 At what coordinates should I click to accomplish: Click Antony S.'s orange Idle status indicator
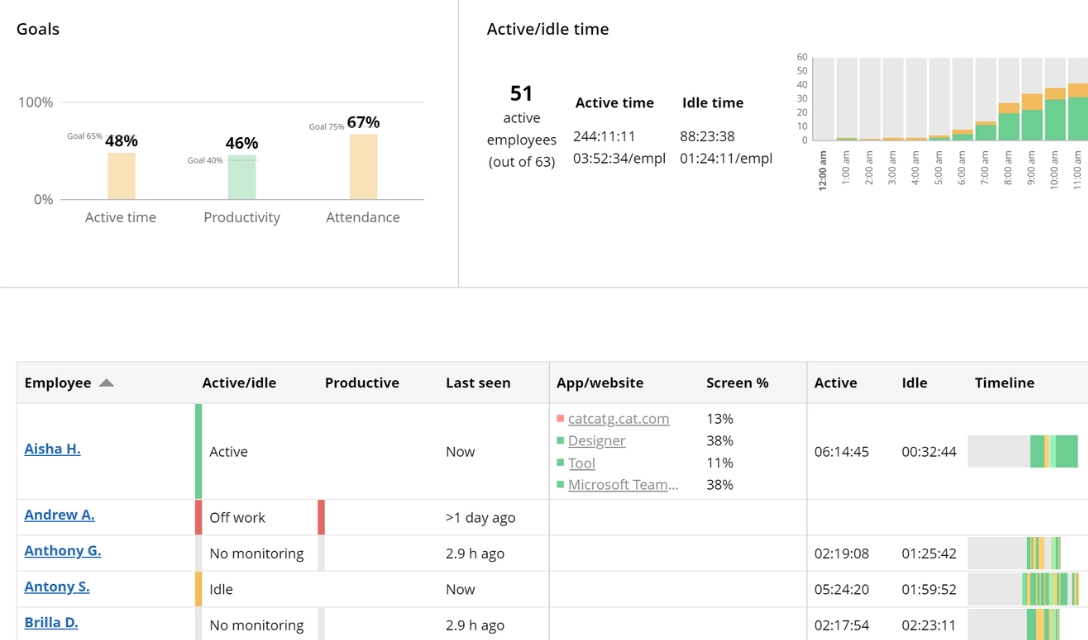pos(199,589)
